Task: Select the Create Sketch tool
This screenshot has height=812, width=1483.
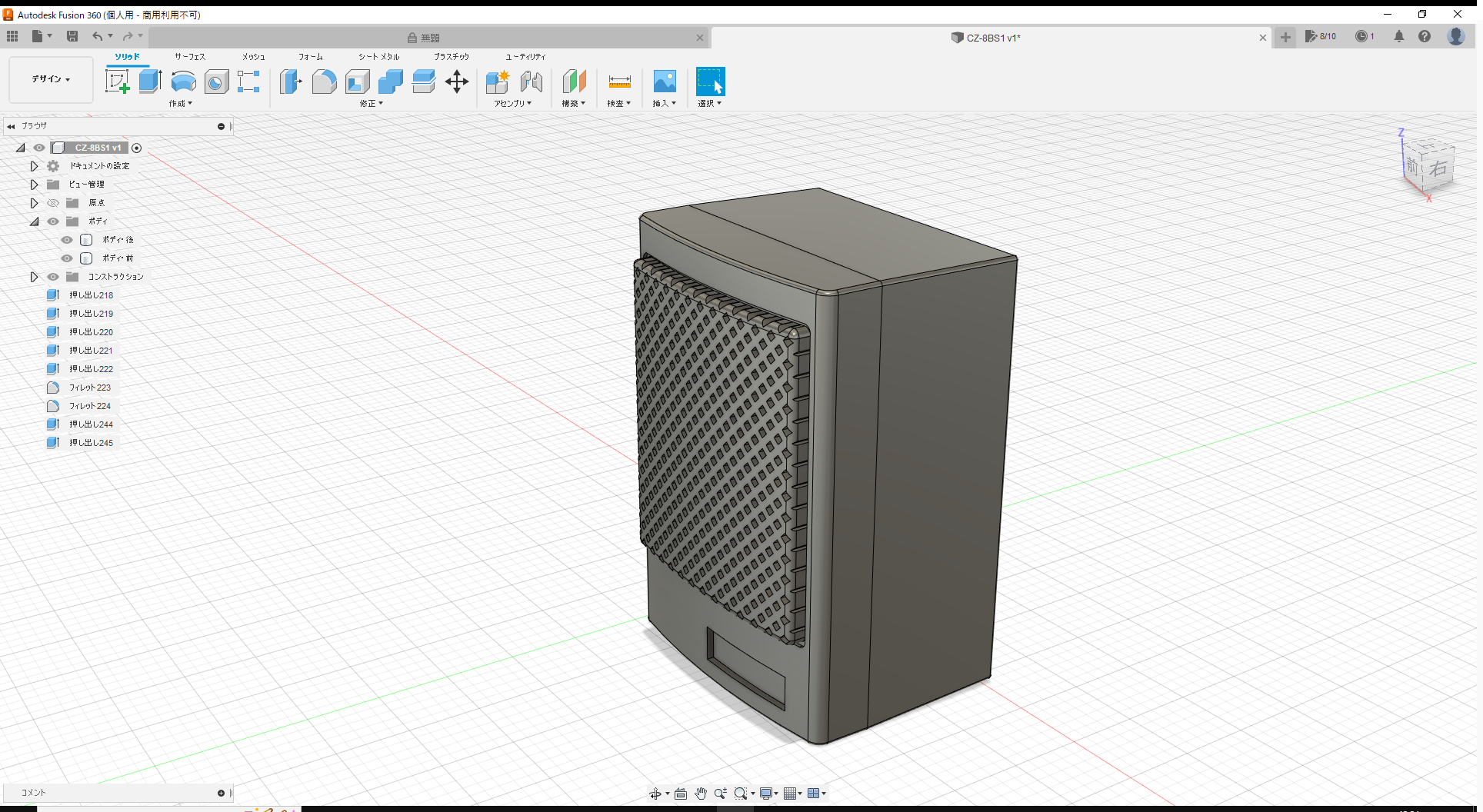Action: 118,81
